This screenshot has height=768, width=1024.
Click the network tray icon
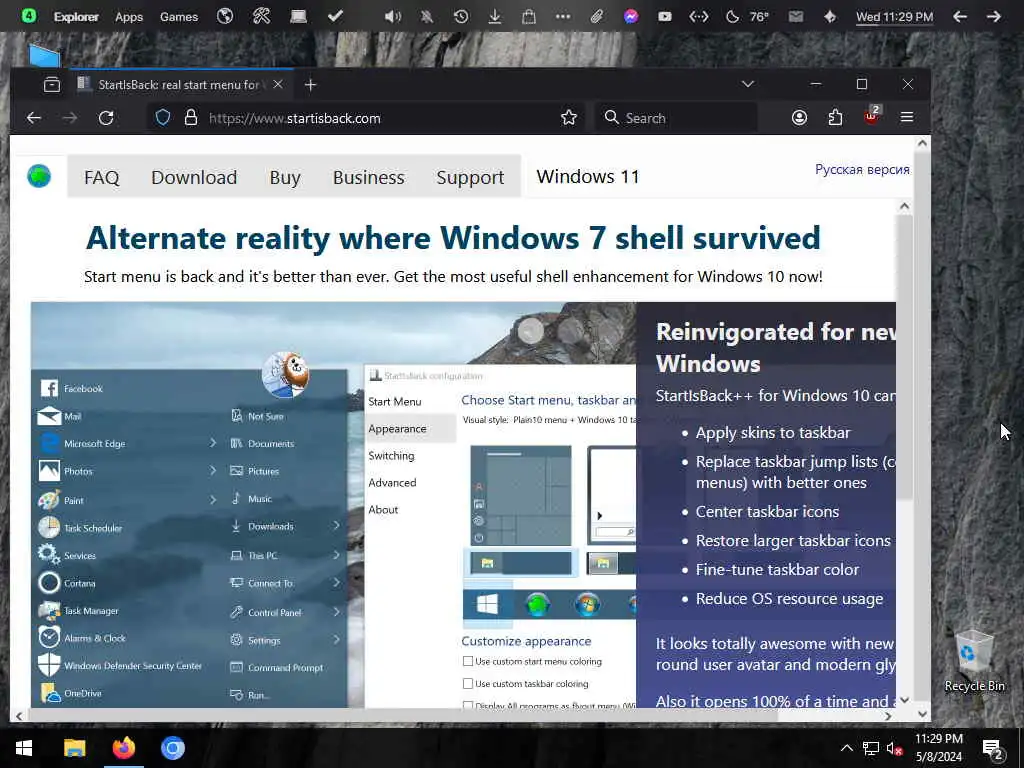point(871,748)
